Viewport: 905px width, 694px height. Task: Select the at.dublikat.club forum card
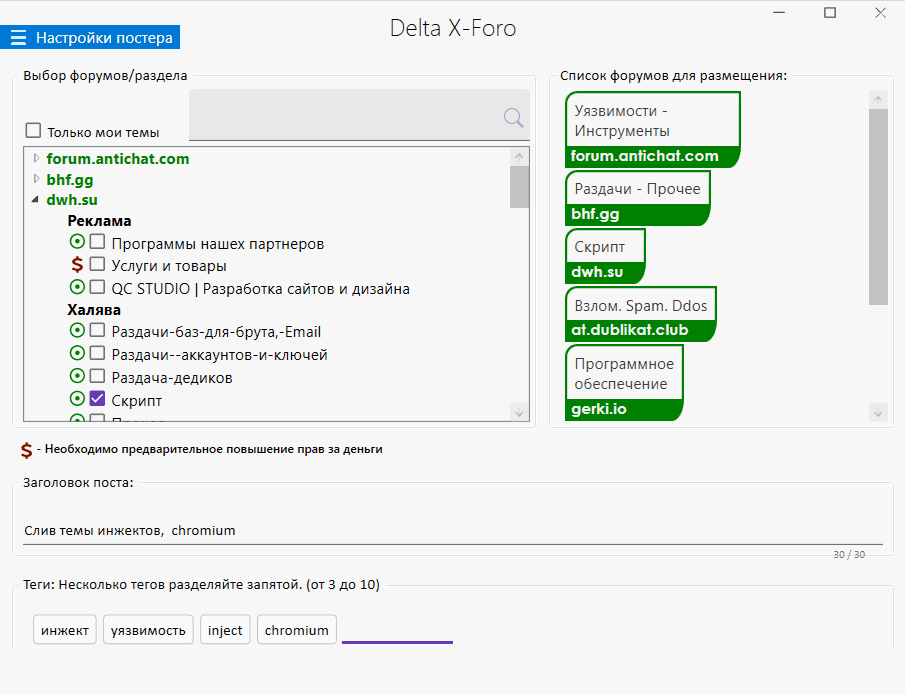[x=641, y=316]
